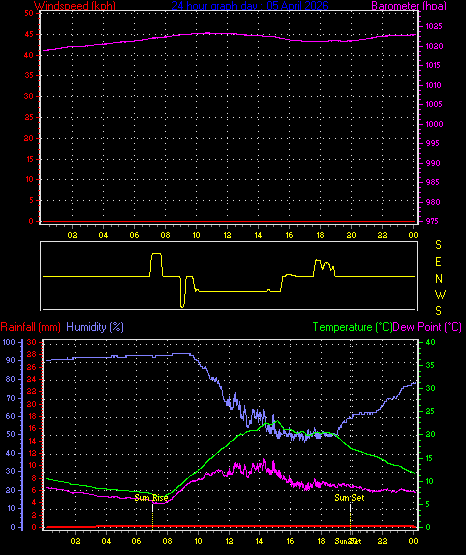466x555 pixels.
Task: Click the 12 value on rainfall axis
Action: [32, 453]
